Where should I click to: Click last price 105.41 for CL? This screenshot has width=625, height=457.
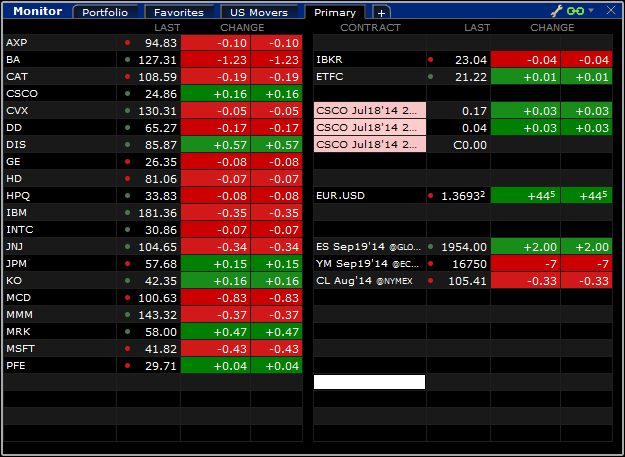click(467, 281)
